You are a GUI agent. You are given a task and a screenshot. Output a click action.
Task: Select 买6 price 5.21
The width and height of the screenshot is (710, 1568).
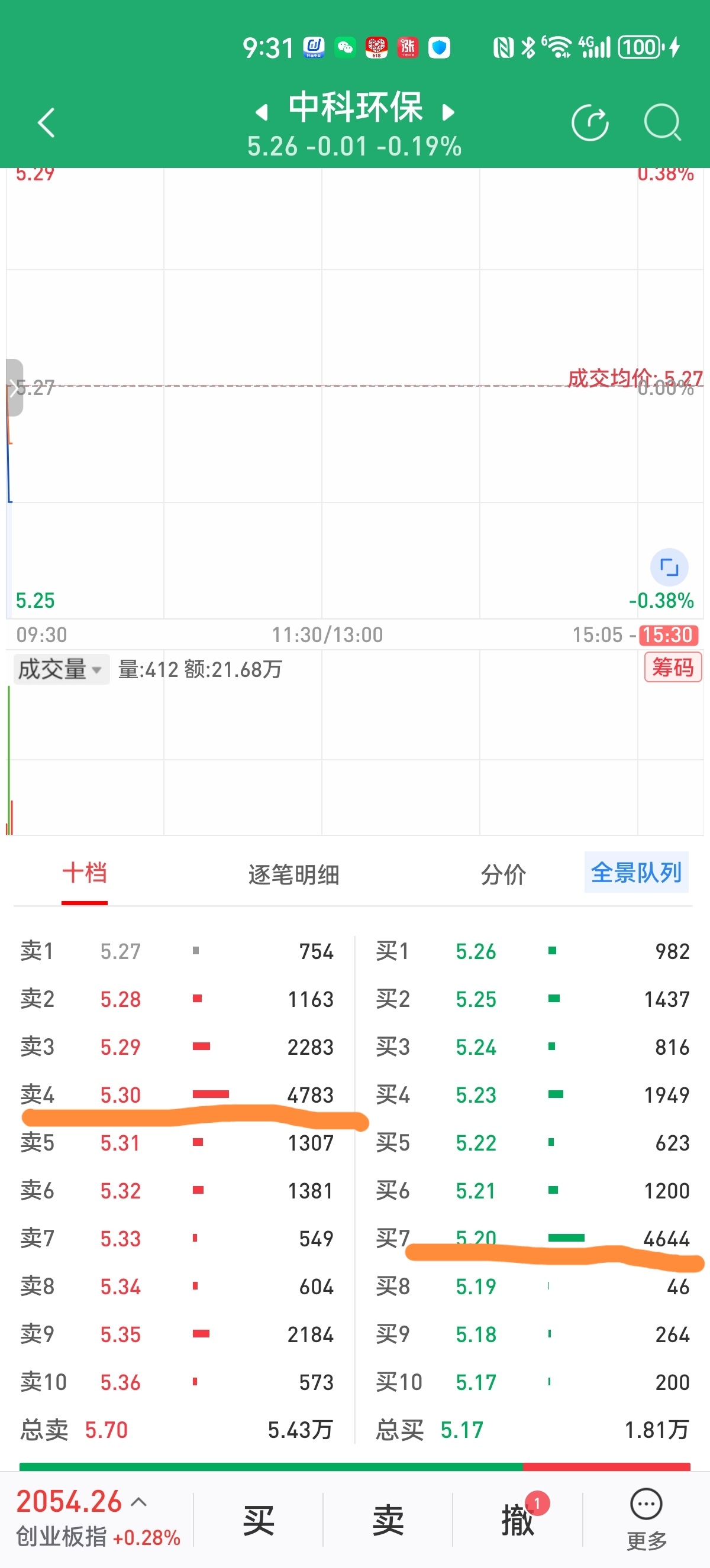tap(476, 1191)
